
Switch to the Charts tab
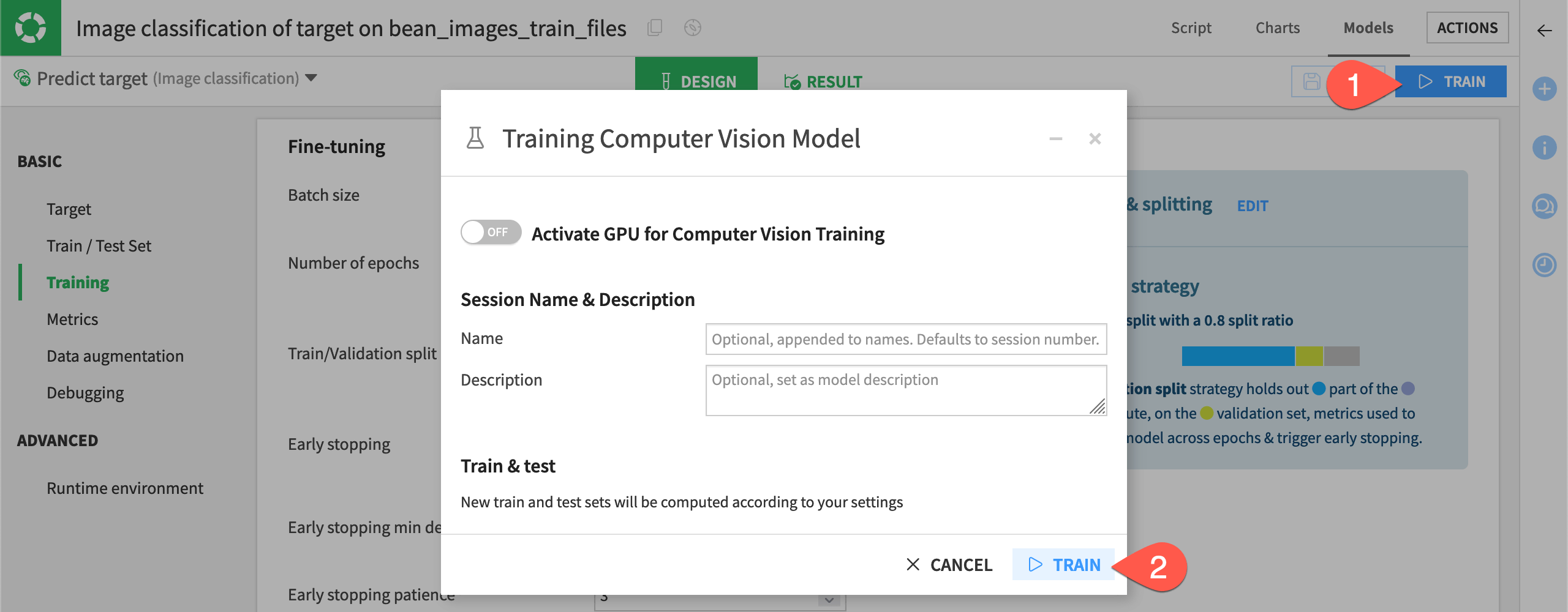pyautogui.click(x=1278, y=28)
